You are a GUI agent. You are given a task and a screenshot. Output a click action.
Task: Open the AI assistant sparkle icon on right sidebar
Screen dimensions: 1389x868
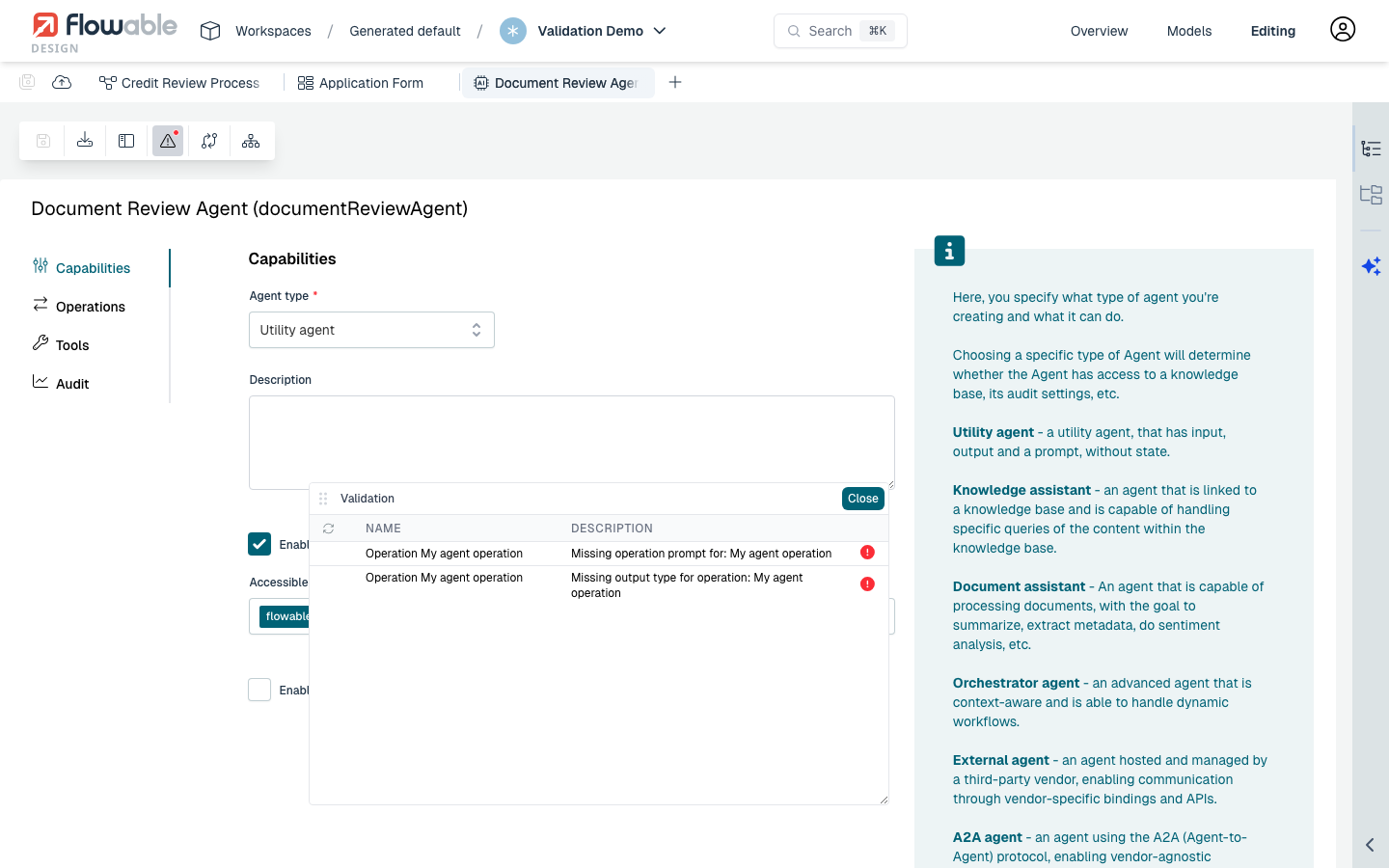(1371, 265)
